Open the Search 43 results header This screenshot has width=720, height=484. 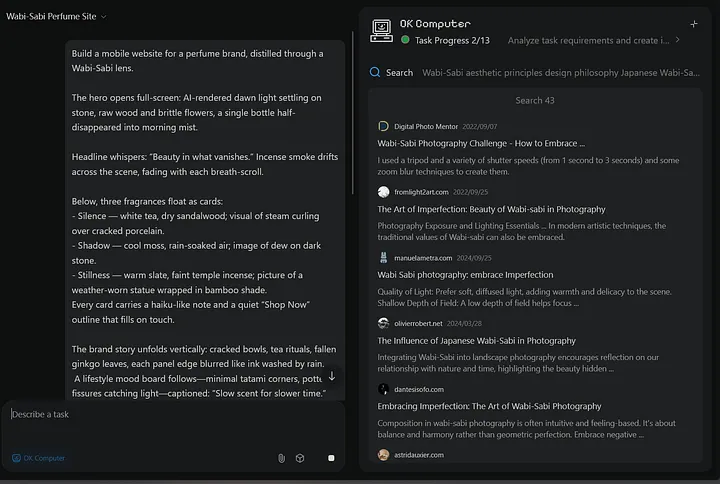(x=535, y=100)
